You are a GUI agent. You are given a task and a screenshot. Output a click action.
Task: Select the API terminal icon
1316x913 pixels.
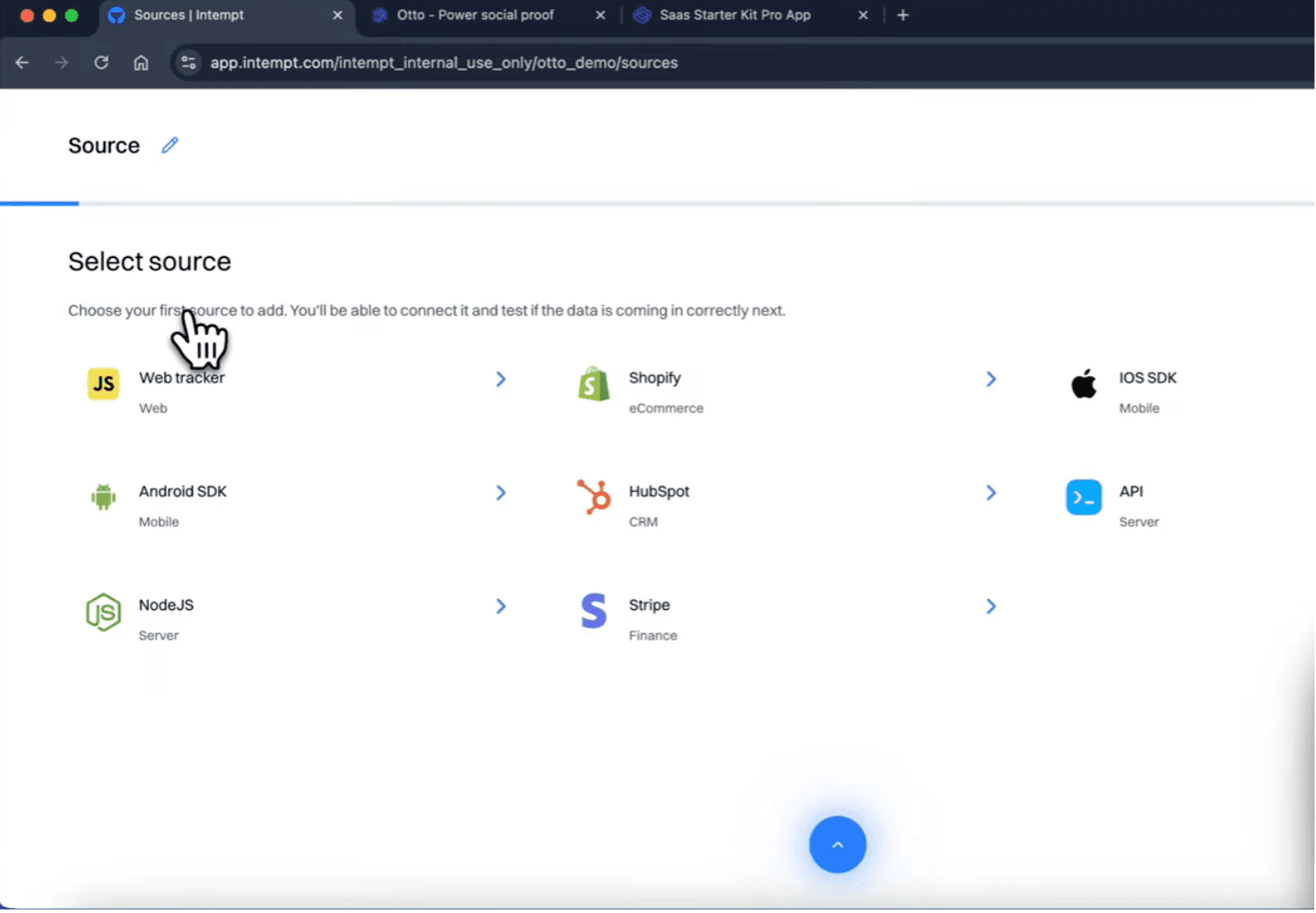(x=1083, y=497)
